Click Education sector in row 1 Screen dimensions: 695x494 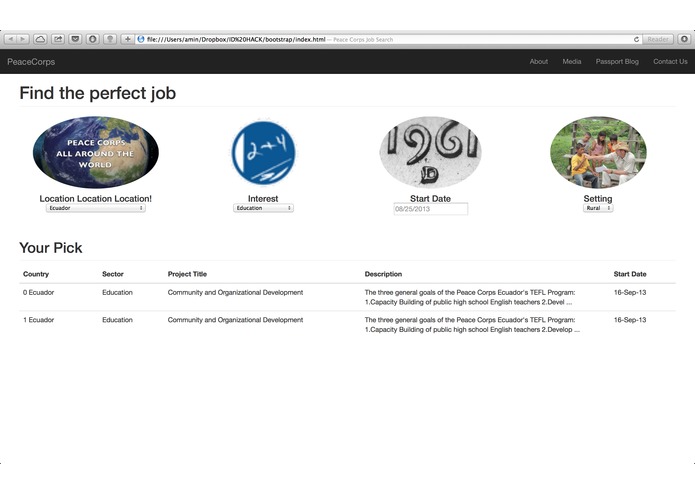(117, 320)
